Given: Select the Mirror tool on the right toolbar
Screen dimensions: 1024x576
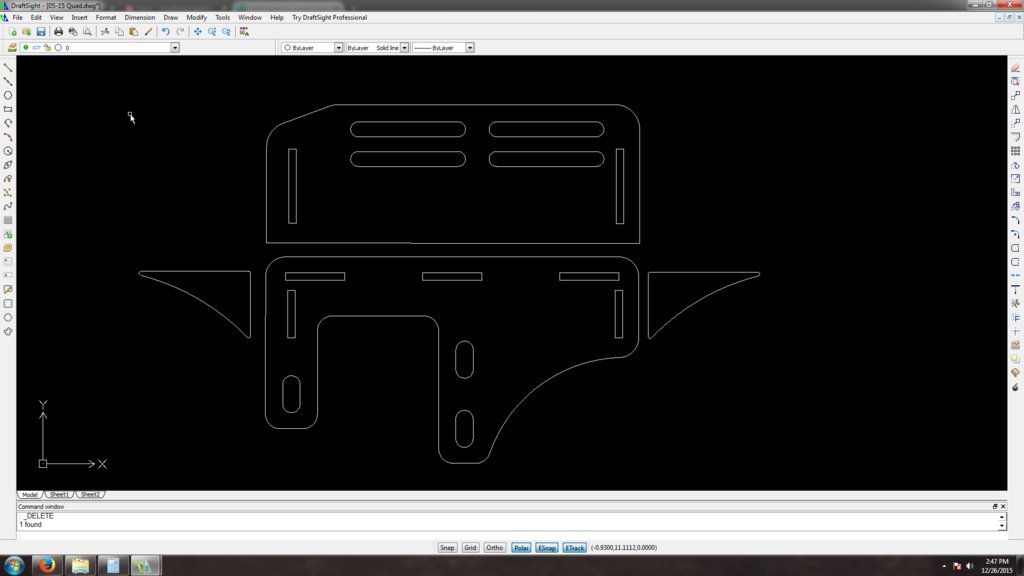Looking at the screenshot, I should point(1016,109).
